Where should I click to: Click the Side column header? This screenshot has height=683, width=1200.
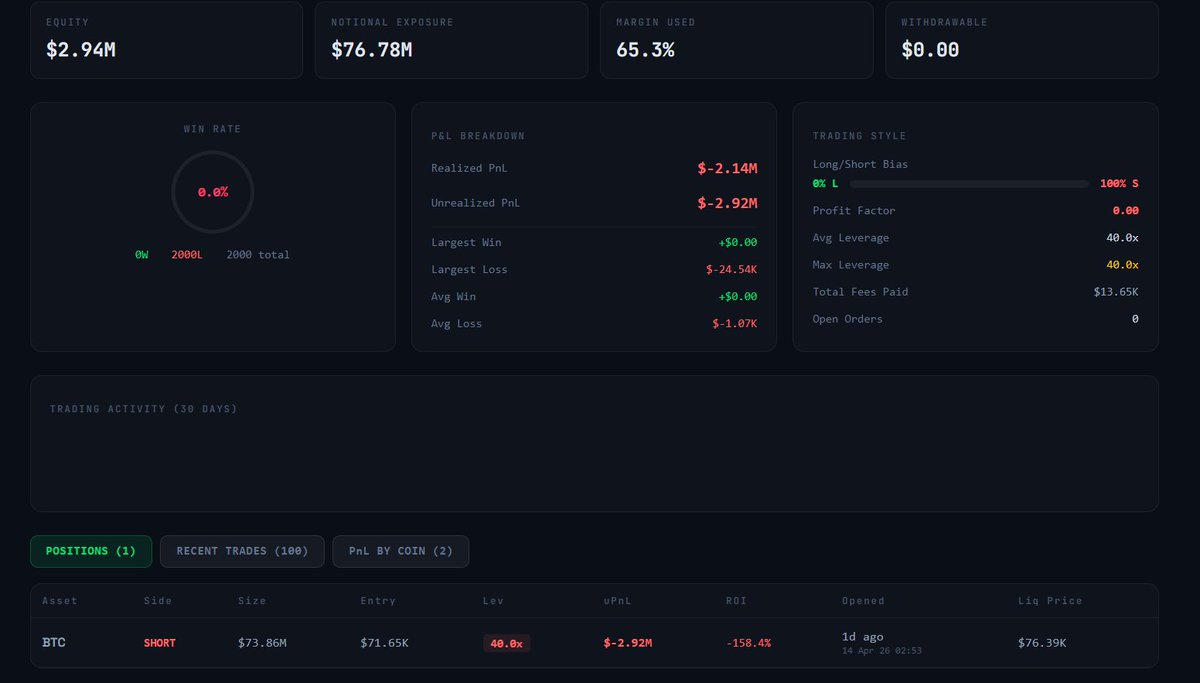pyautogui.click(x=158, y=601)
